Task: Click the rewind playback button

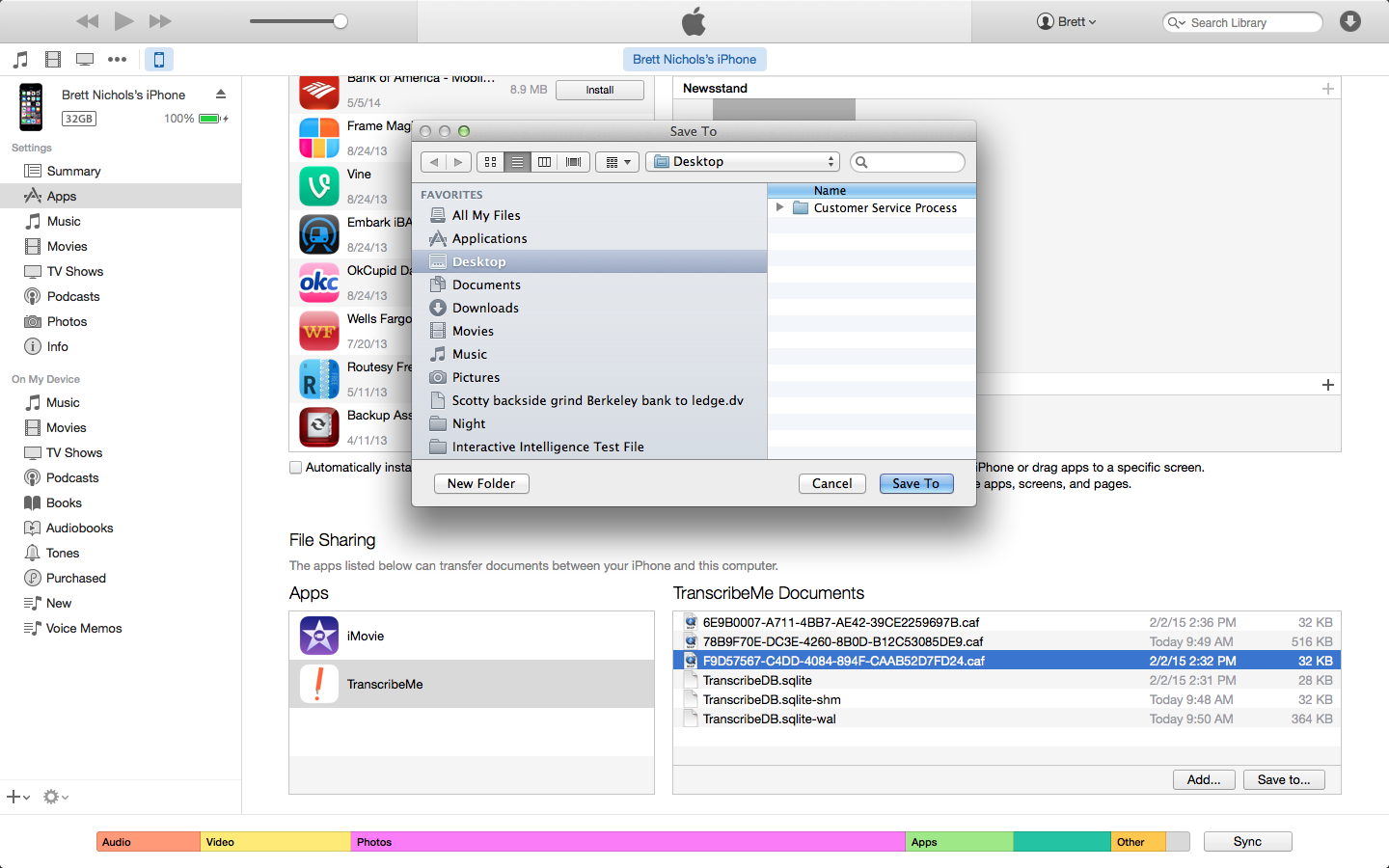Action: 88,21
